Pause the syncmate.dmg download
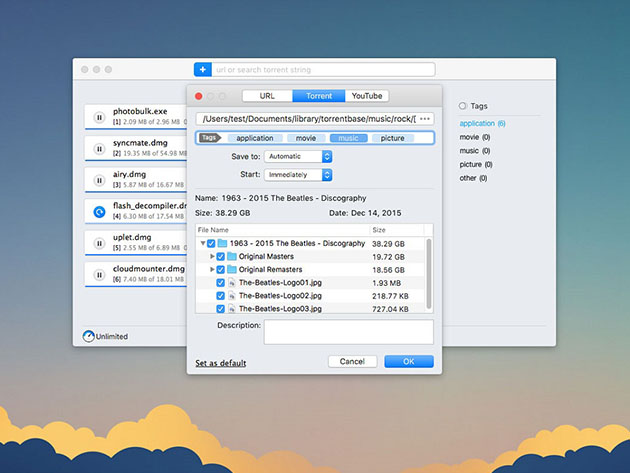Image resolution: width=630 pixels, height=473 pixels. pos(99,149)
